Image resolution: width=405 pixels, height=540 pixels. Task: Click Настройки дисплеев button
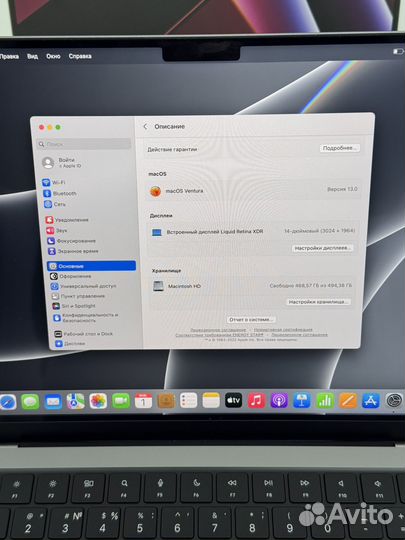[x=323, y=248]
